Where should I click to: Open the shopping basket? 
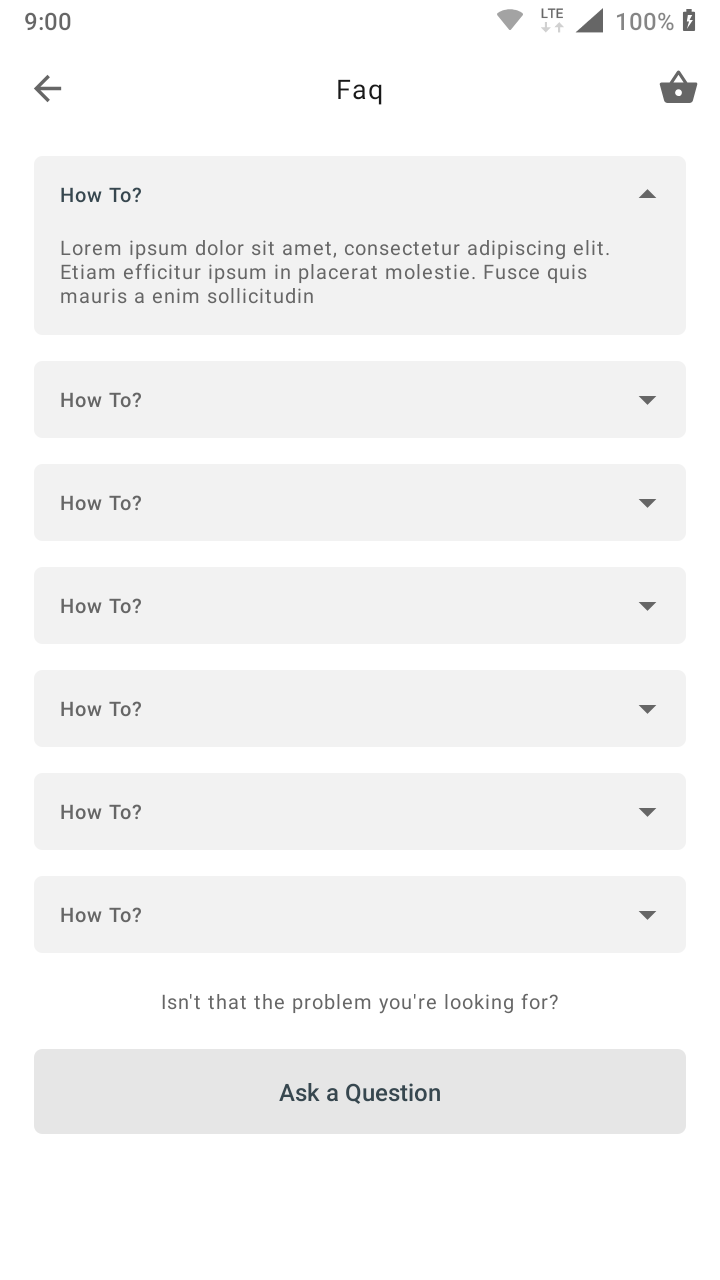click(678, 88)
